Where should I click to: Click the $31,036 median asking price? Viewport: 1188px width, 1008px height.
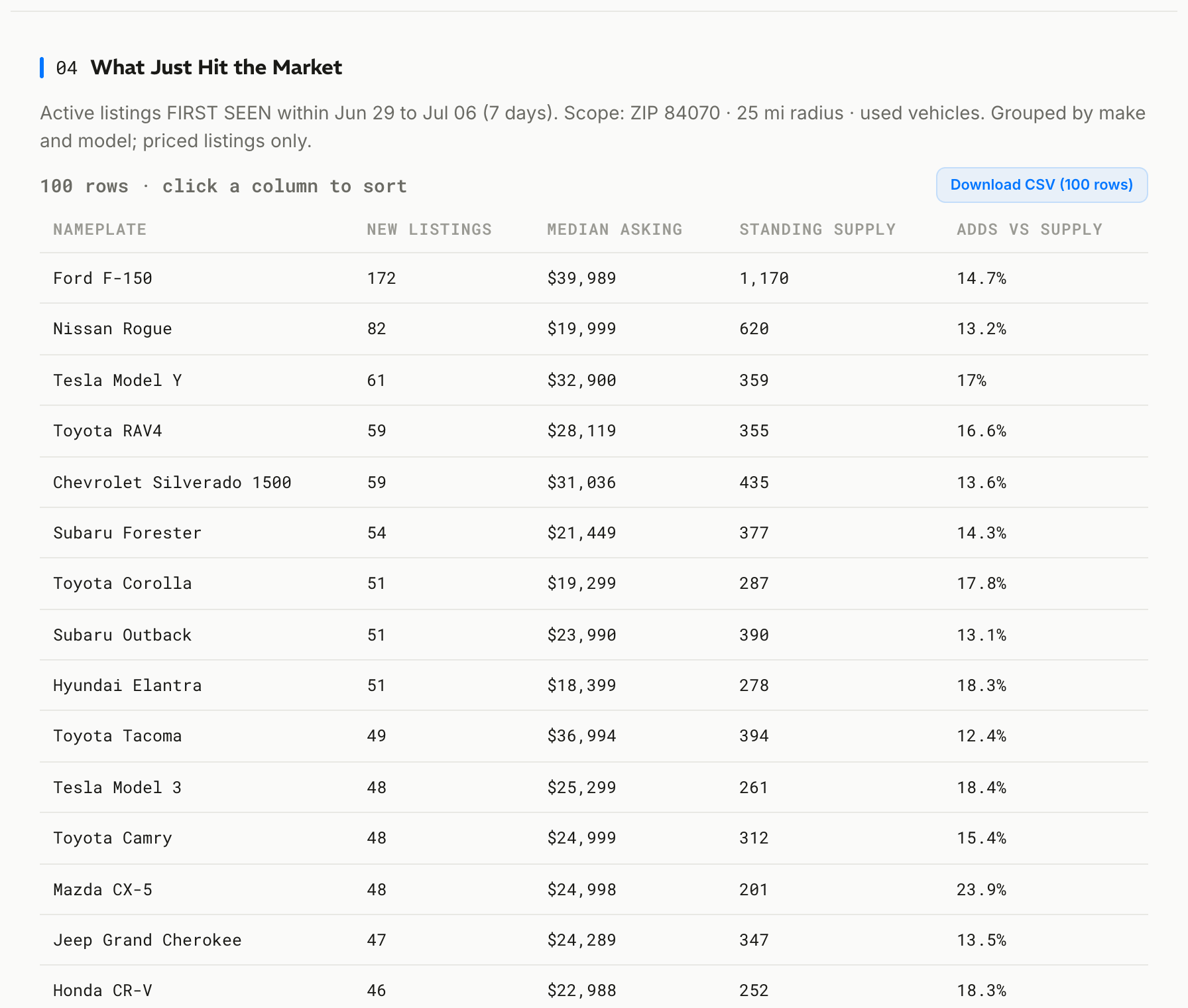click(x=581, y=482)
